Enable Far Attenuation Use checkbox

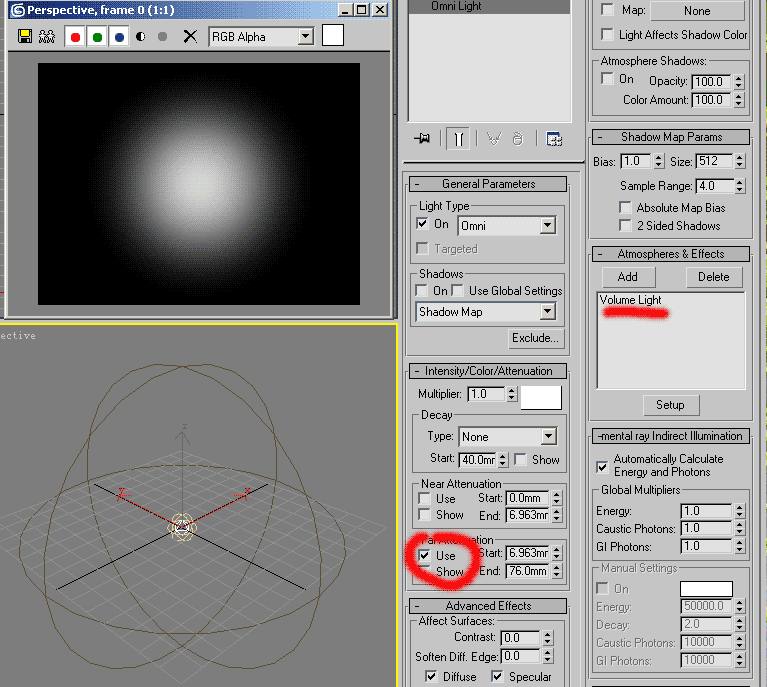425,555
